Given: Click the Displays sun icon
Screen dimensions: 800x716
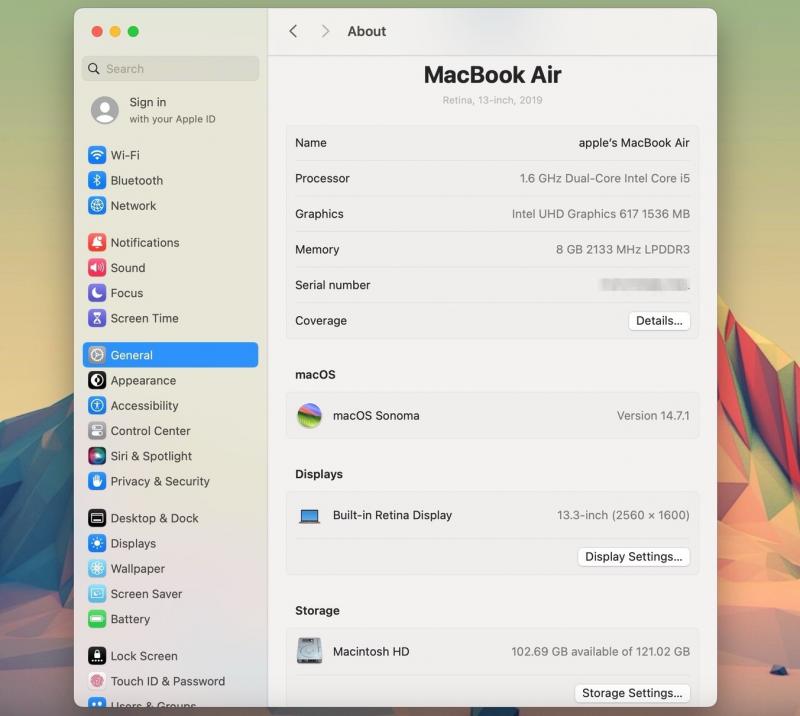Looking at the screenshot, I should (x=97, y=543).
